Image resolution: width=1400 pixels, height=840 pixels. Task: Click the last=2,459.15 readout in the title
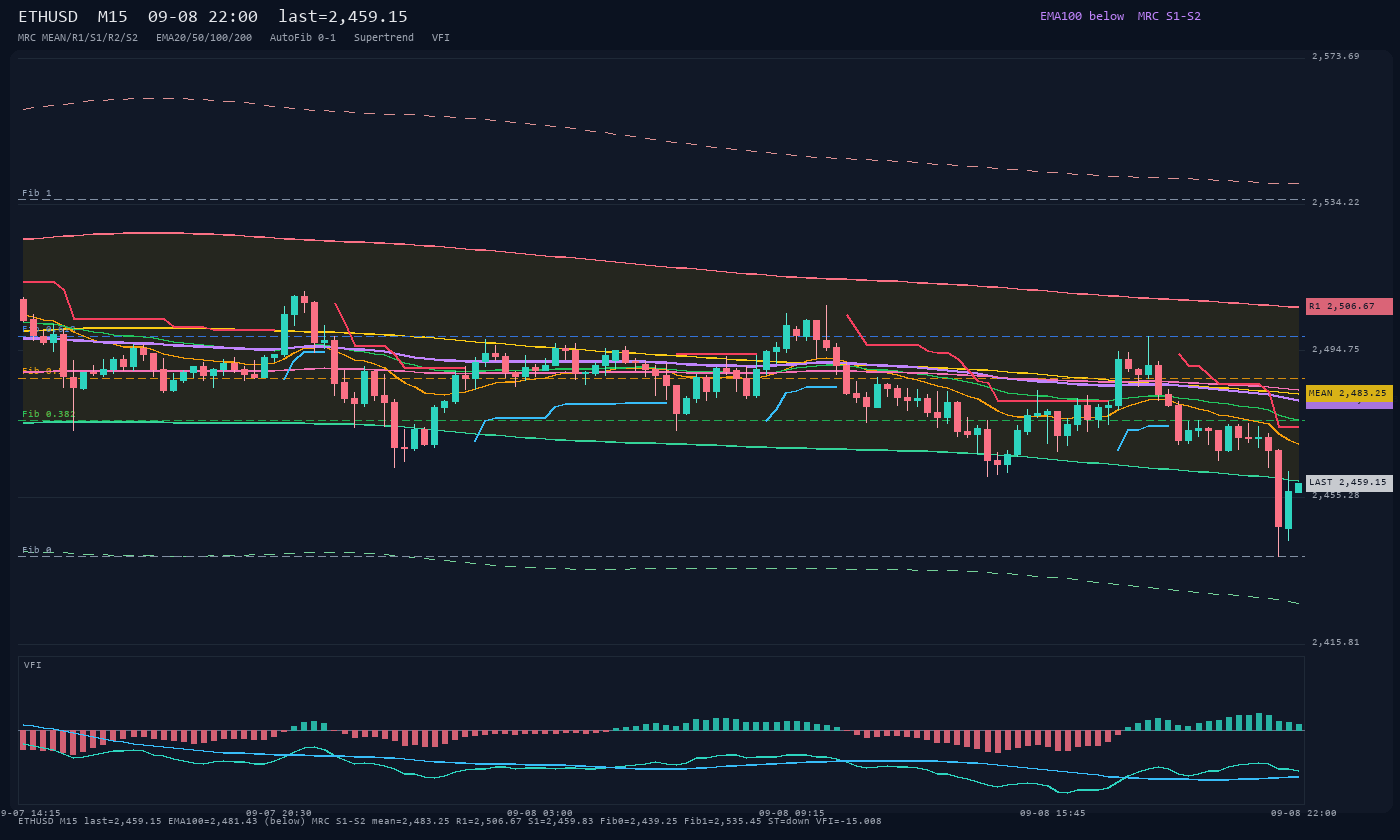tap(343, 17)
